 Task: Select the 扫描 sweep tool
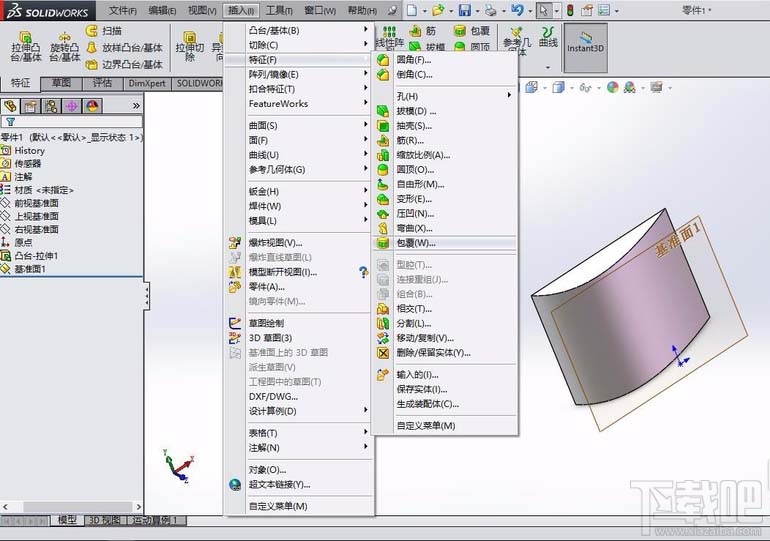[104, 30]
